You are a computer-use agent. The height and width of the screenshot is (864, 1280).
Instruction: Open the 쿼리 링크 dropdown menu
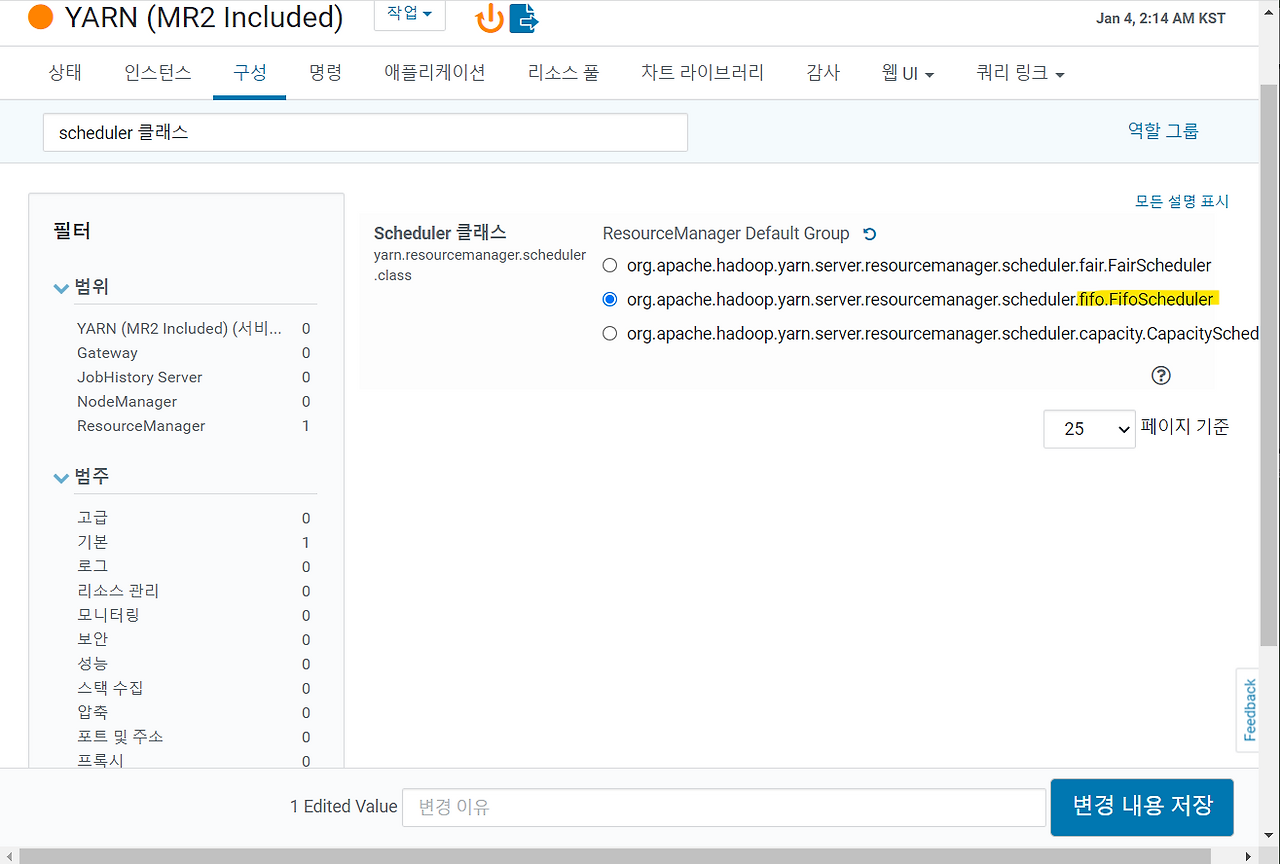click(1020, 73)
